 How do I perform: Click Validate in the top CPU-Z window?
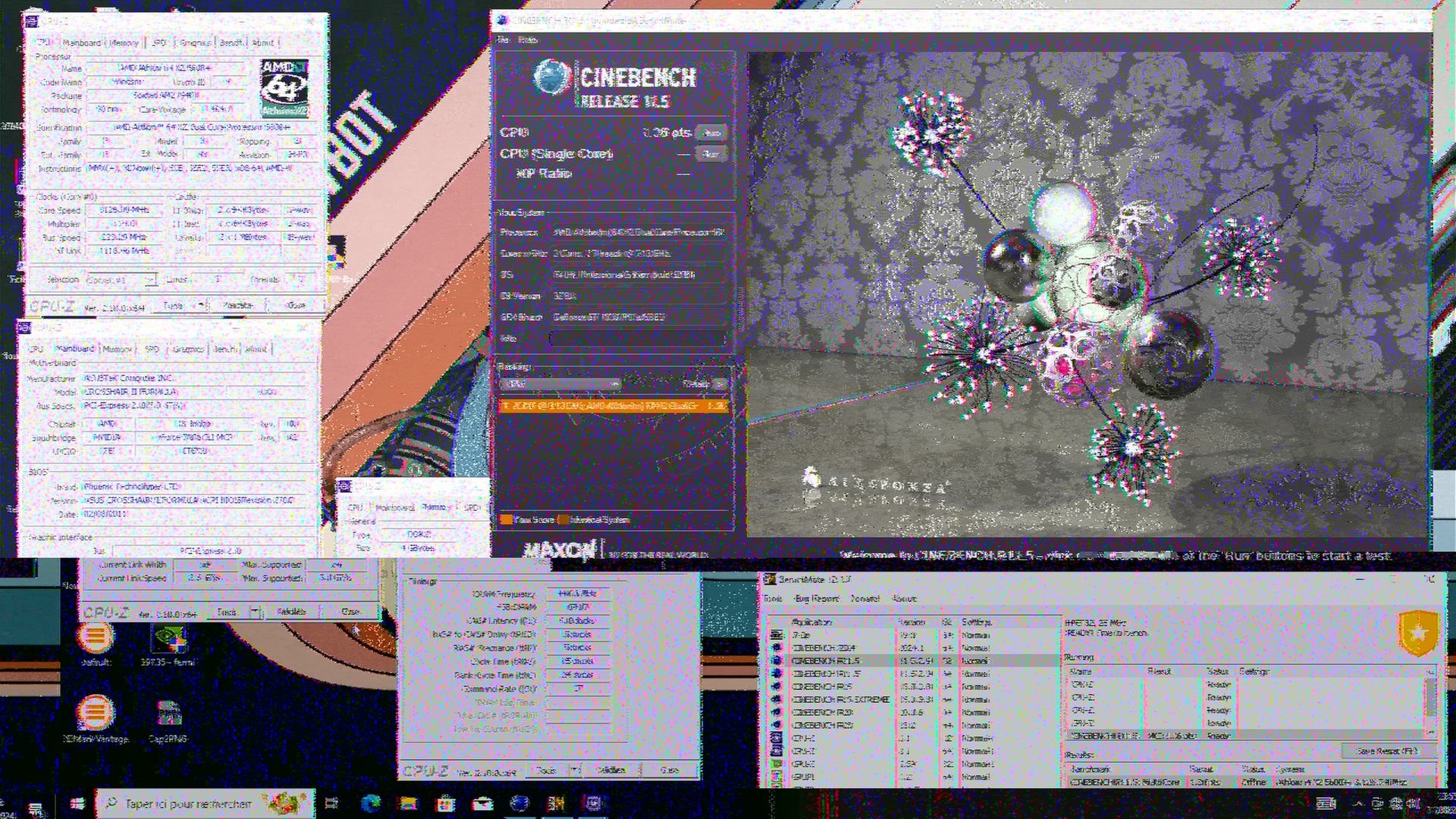tap(238, 305)
